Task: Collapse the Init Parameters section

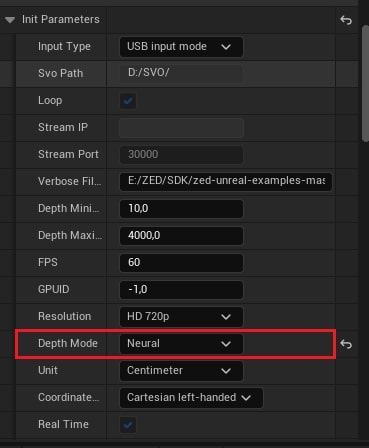Action: coord(10,20)
